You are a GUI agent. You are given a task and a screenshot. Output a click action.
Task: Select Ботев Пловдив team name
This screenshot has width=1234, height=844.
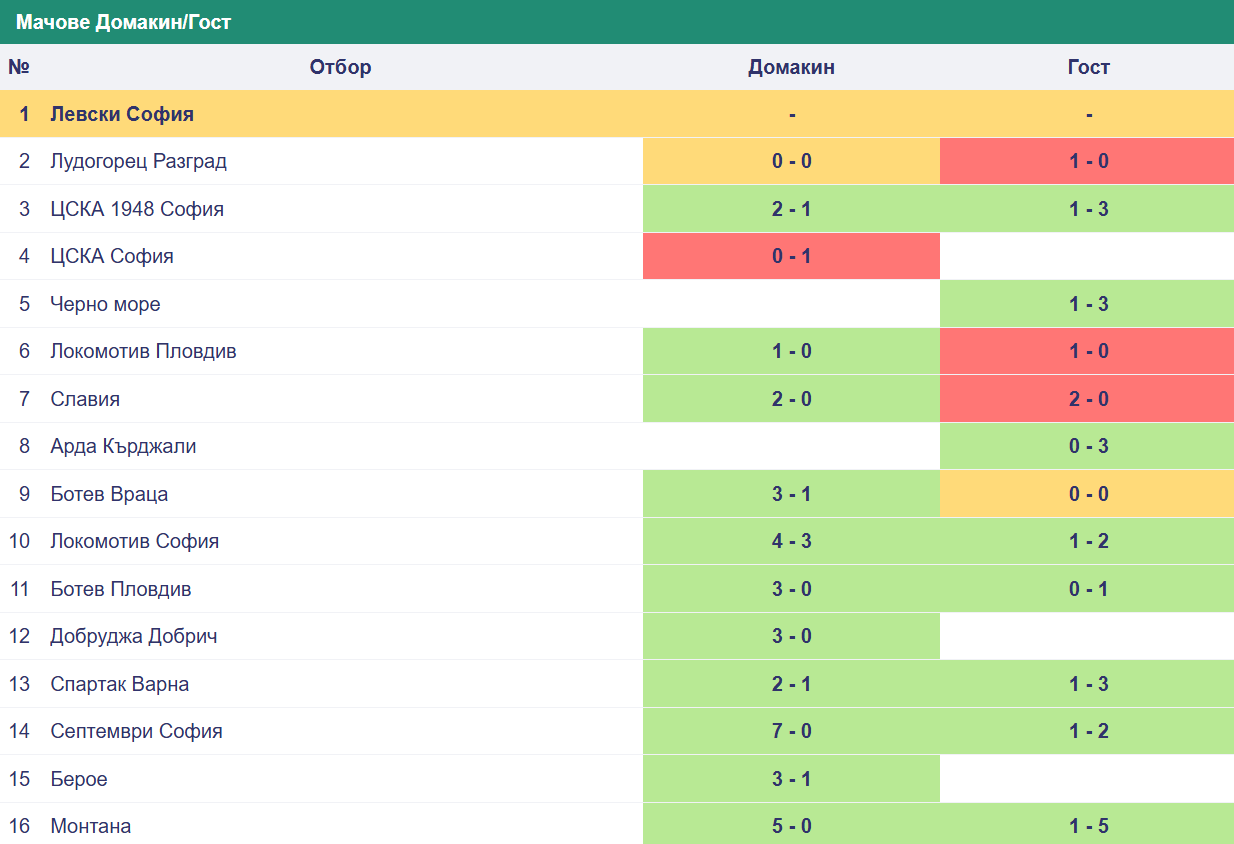[x=120, y=589]
